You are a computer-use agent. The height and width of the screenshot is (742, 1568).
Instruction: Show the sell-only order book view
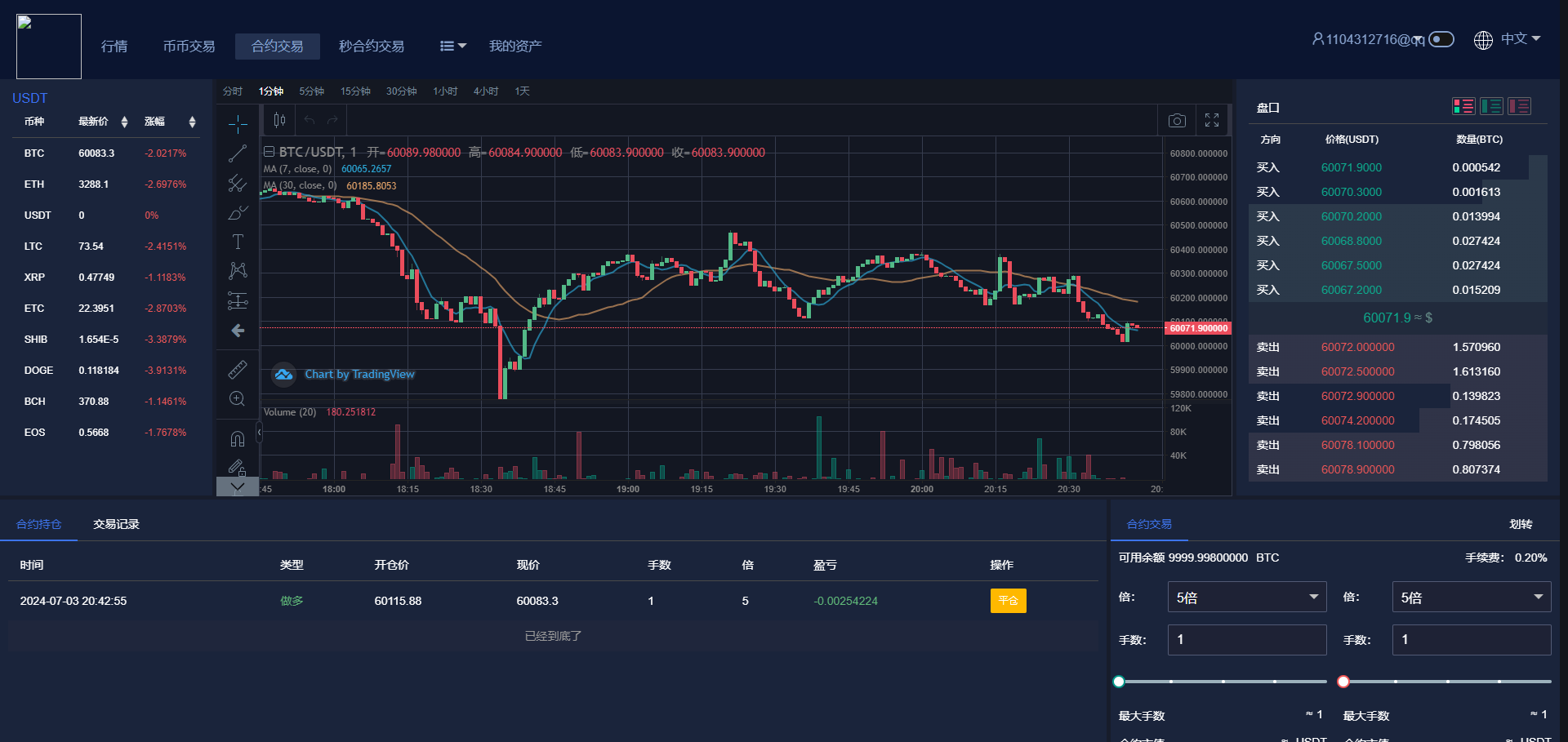[x=1519, y=106]
